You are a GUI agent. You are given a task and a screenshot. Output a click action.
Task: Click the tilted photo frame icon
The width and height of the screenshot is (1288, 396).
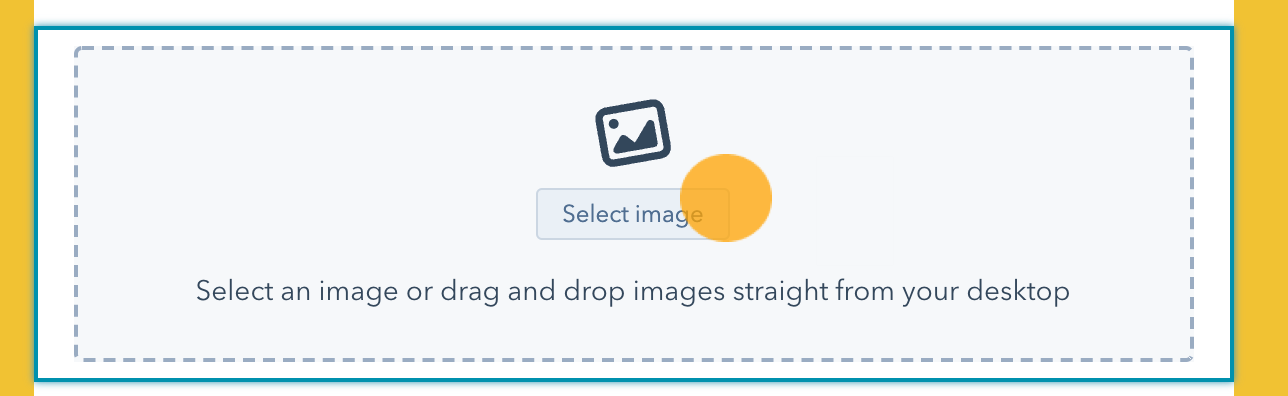pos(633,132)
